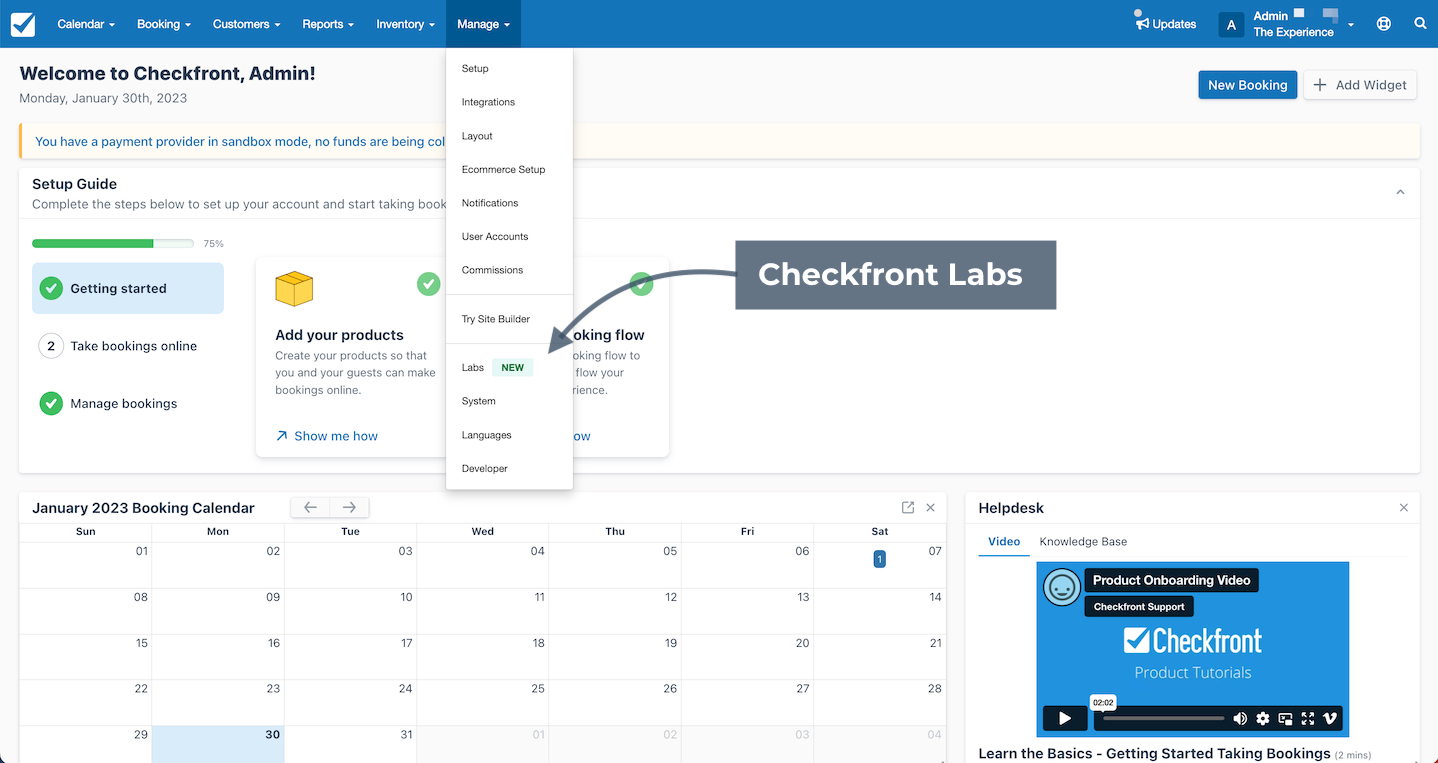The height and width of the screenshot is (763, 1438).
Task: Open Languages menu item
Action: coord(509,435)
